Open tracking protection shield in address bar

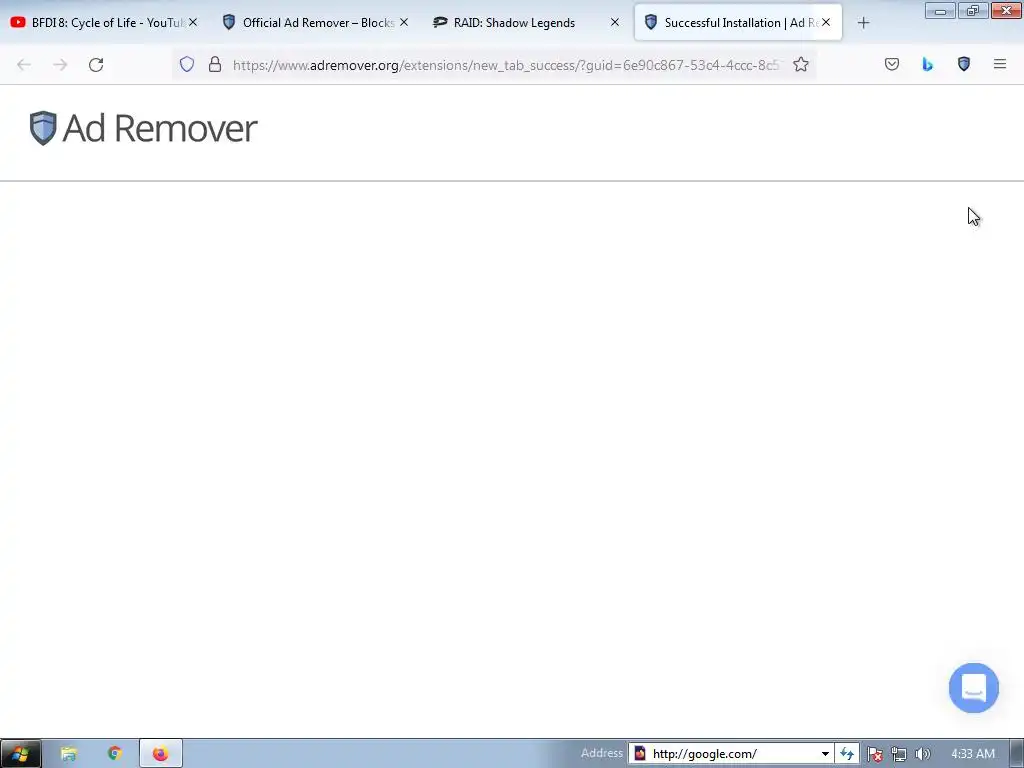(x=187, y=65)
